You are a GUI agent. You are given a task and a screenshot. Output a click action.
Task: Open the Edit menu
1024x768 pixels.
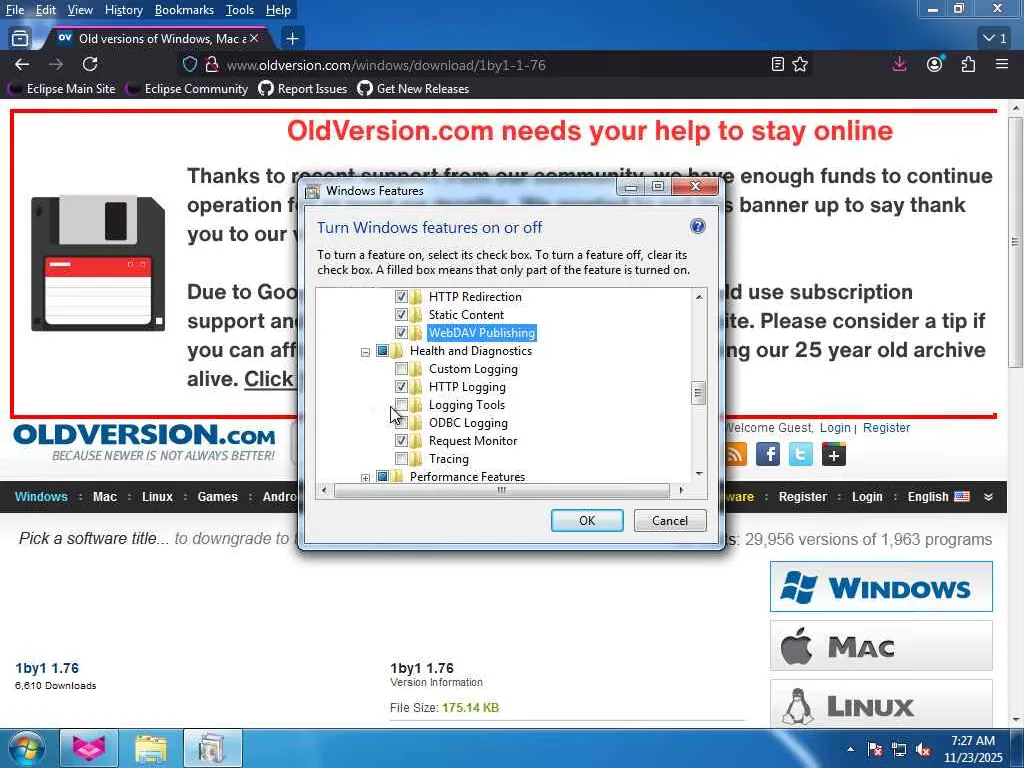[45, 10]
